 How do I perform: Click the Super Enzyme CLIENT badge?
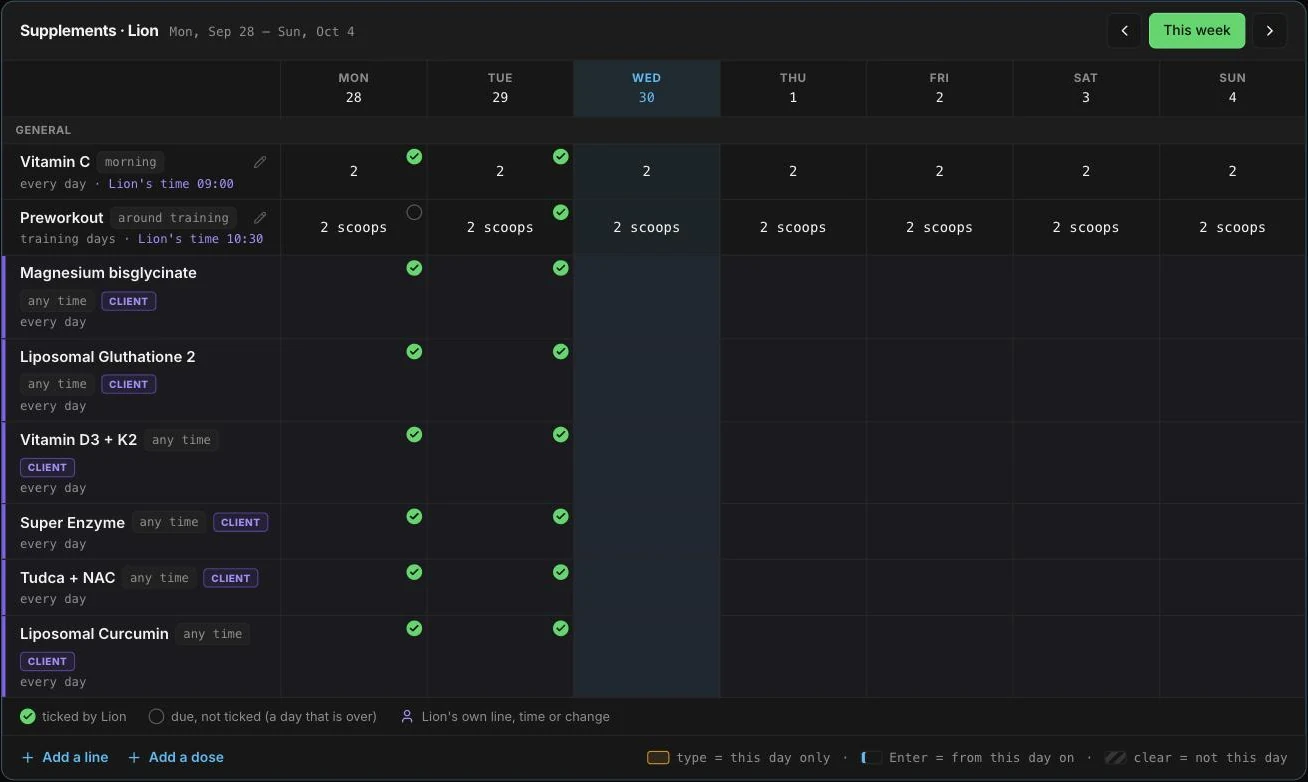click(241, 522)
